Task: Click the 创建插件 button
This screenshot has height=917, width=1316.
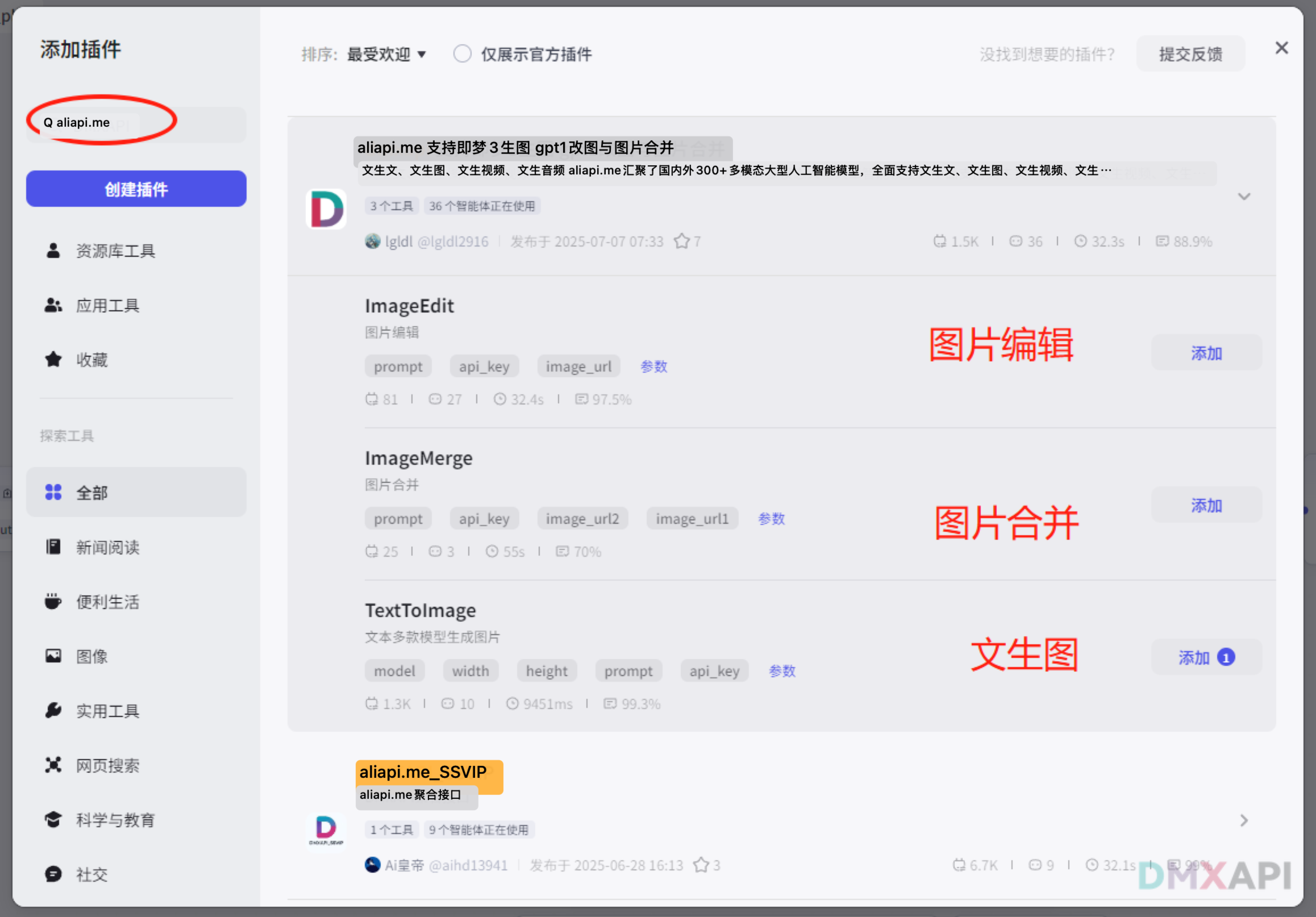Action: pos(136,189)
